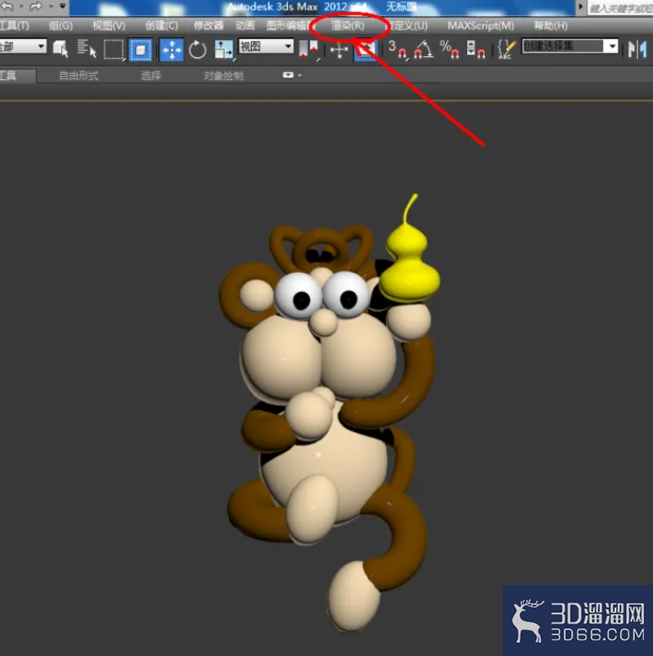
Task: Open the redo history dropdown arrow
Action: [x=51, y=6]
